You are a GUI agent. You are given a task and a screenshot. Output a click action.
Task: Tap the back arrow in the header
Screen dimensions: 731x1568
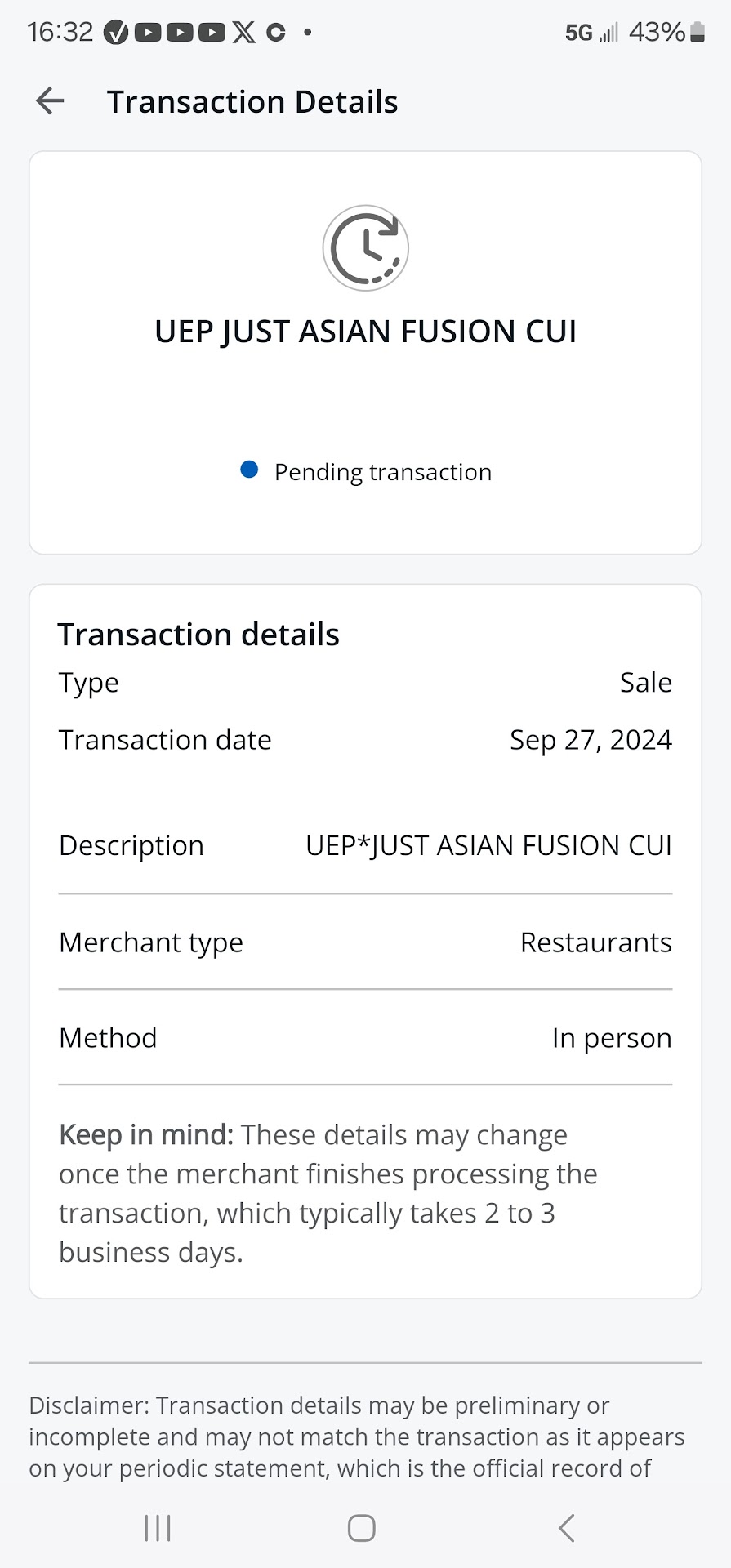[50, 101]
